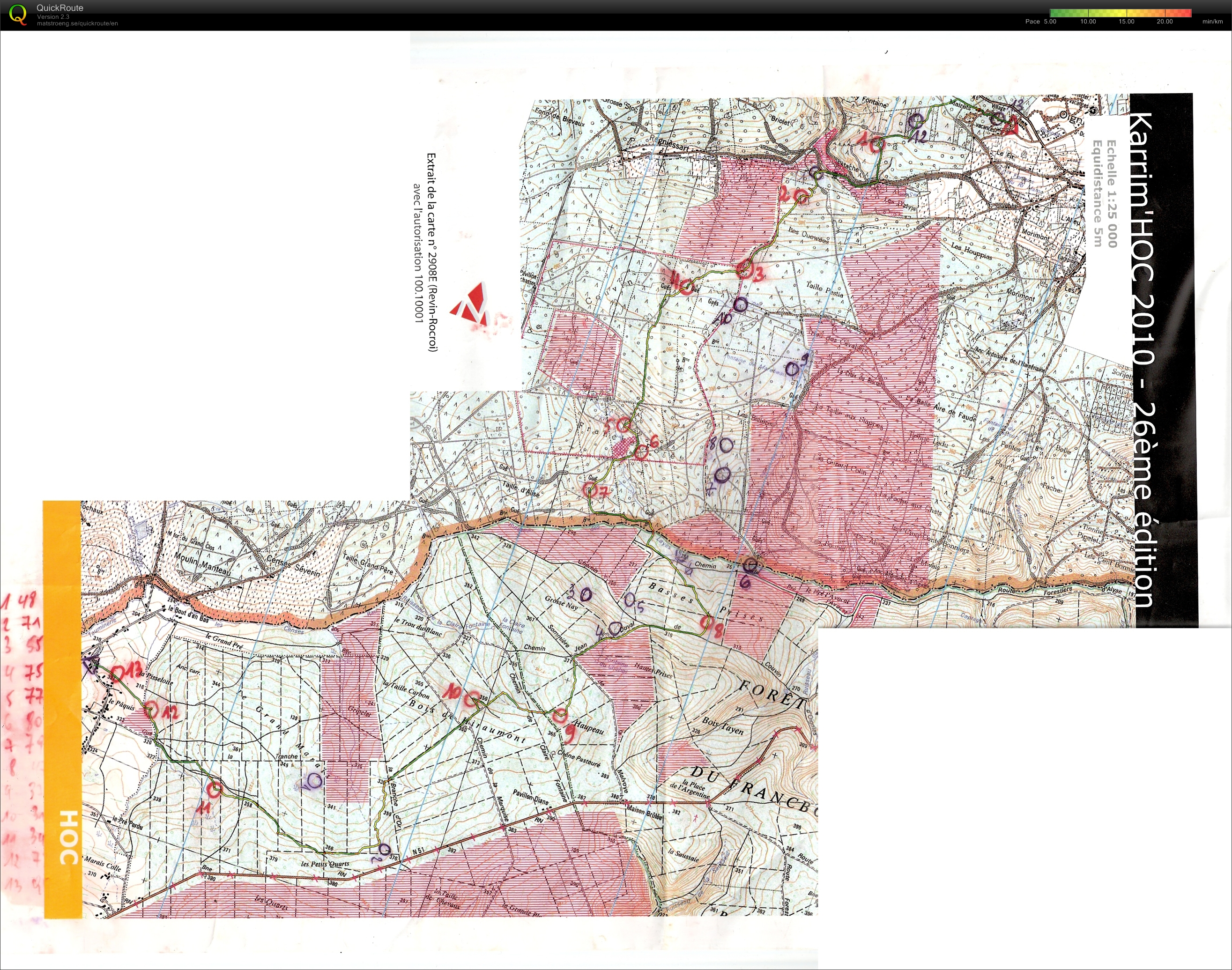Click the Echelle 1:25 000 scale text
The width and height of the screenshot is (1232, 970).
click(1112, 193)
